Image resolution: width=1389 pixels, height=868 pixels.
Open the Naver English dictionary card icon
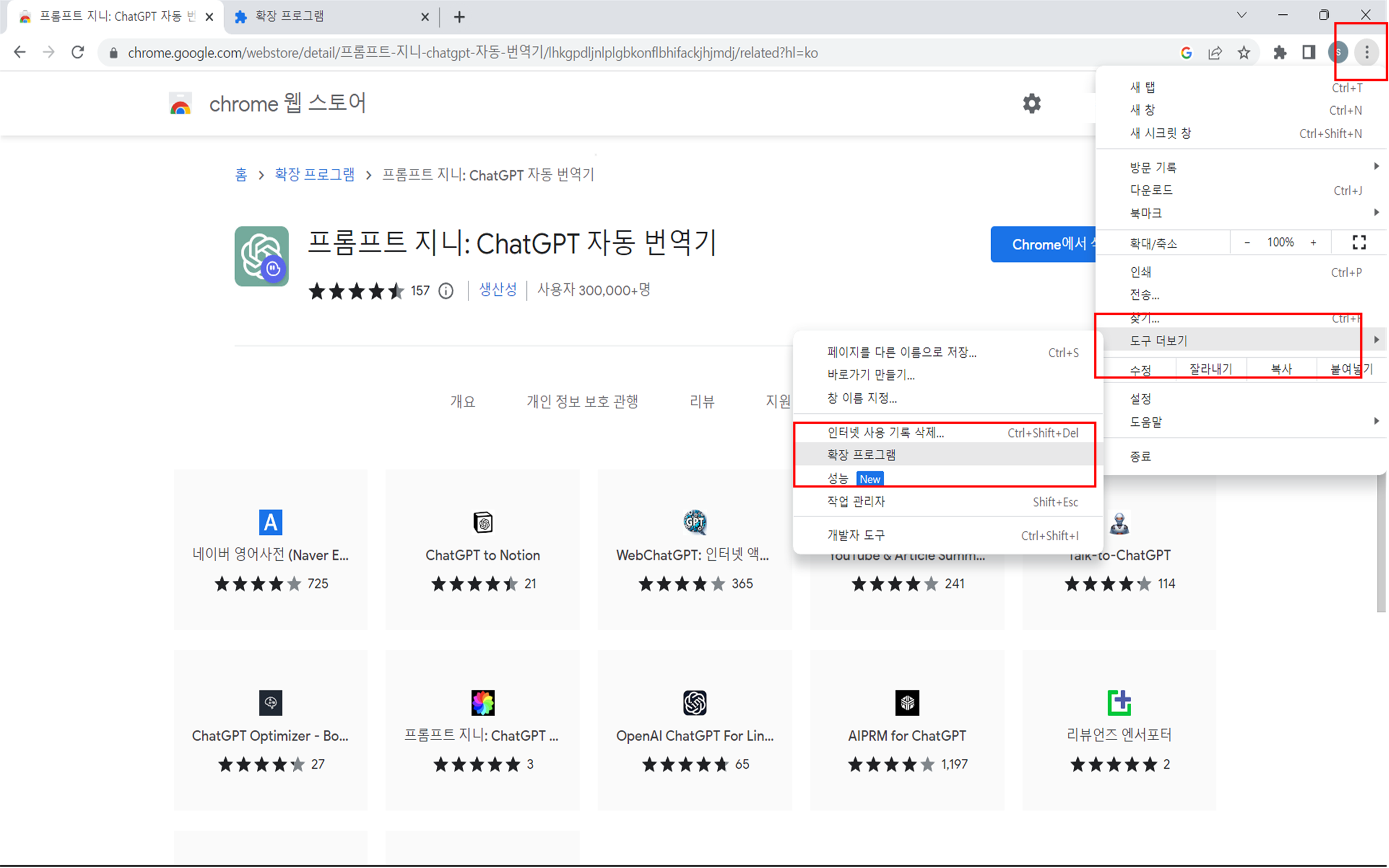click(x=271, y=522)
